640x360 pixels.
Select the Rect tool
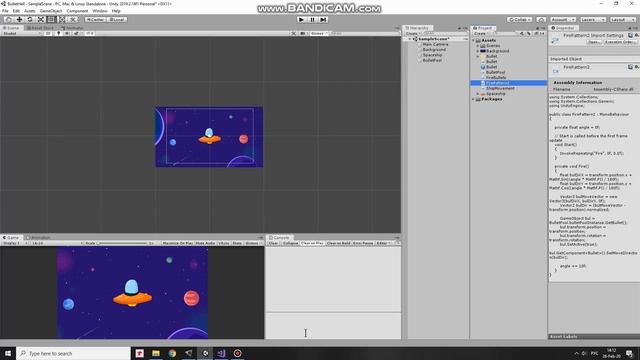[51, 19]
